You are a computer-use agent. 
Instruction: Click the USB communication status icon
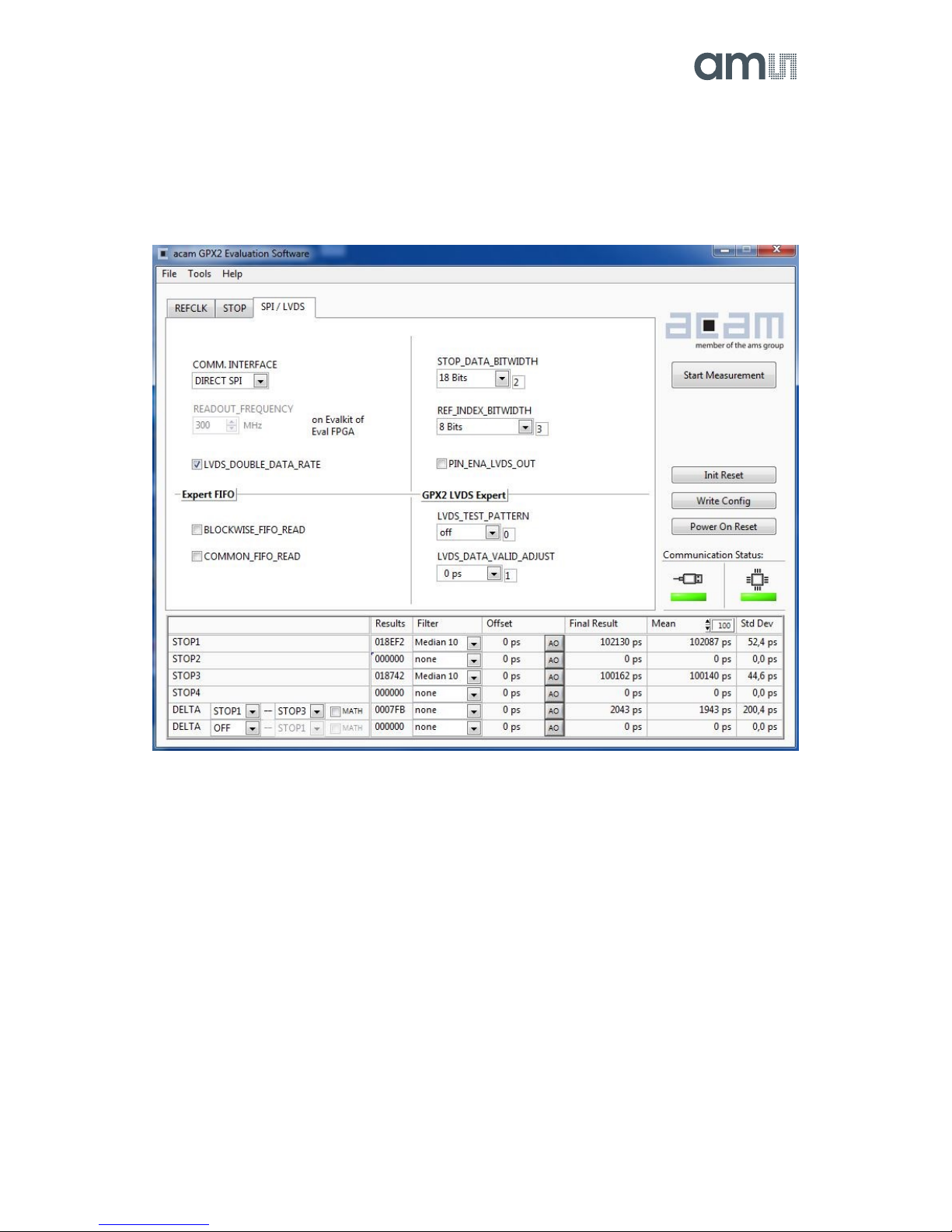(x=689, y=579)
